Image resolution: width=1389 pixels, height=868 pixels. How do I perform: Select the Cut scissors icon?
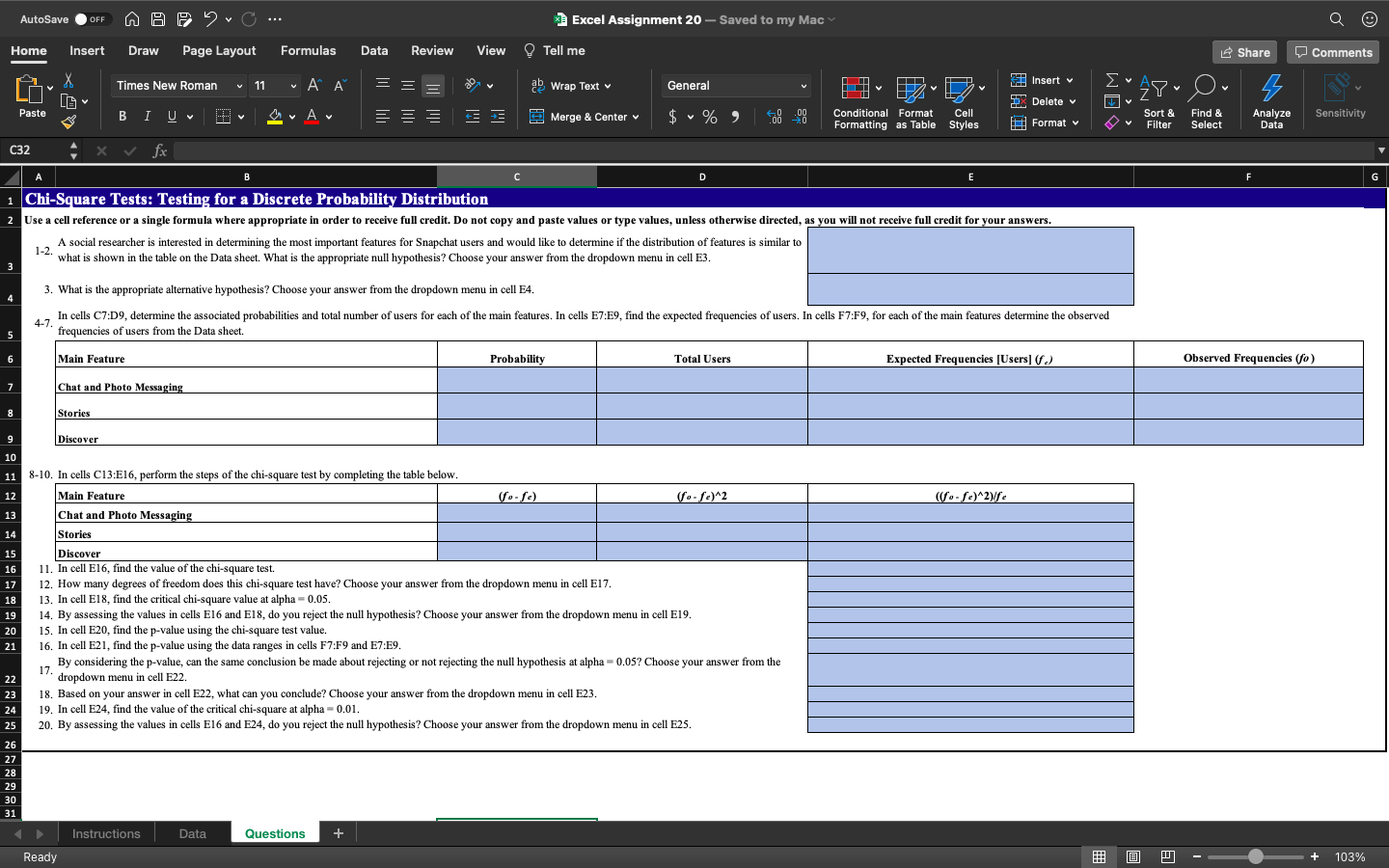click(68, 80)
